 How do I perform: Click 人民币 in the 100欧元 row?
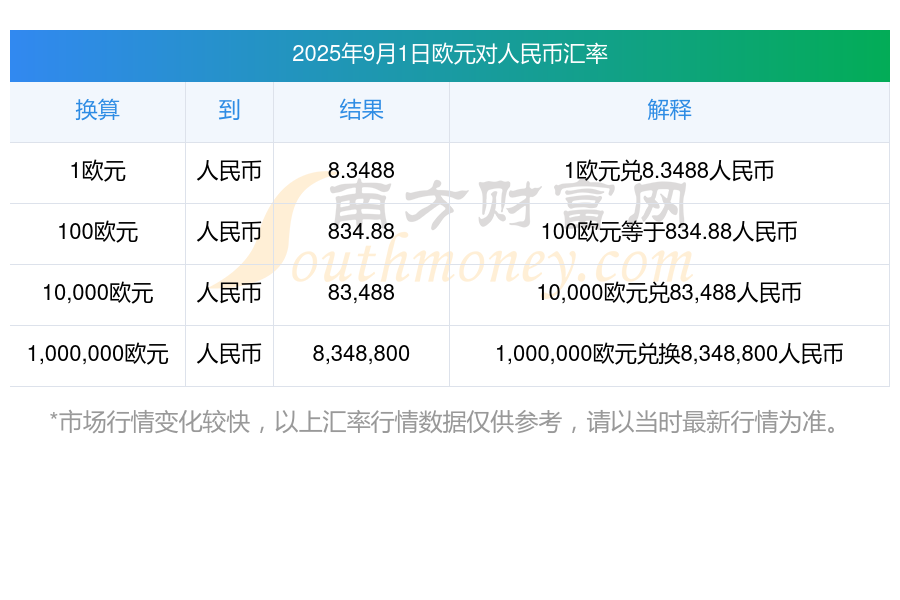click(229, 232)
